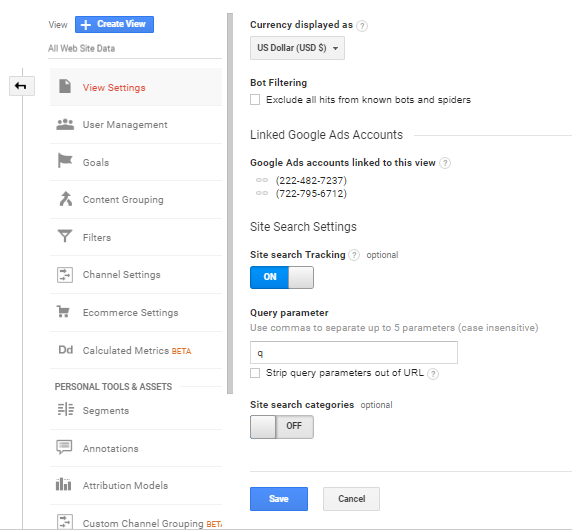
Task: Click the Create View button
Action: tap(114, 24)
